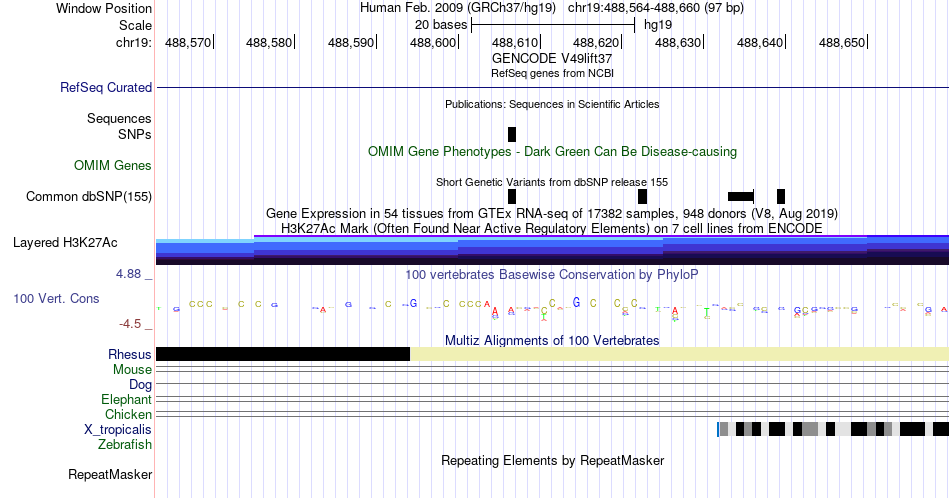Click the RefSeq Curated track label
Screen dimensions: 950x498
(106, 88)
